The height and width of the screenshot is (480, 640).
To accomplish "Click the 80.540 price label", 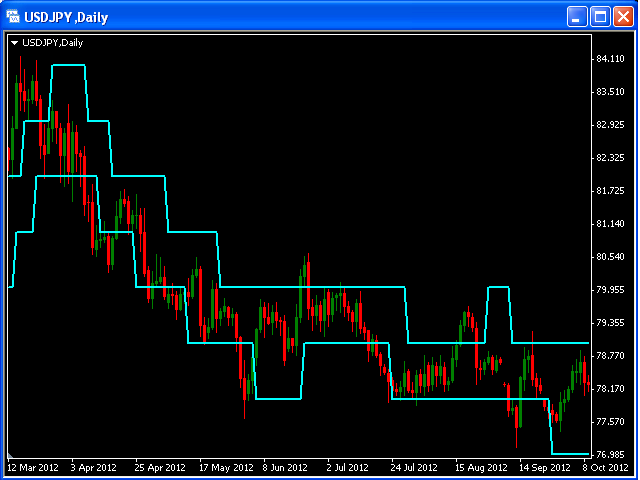I will coord(610,257).
